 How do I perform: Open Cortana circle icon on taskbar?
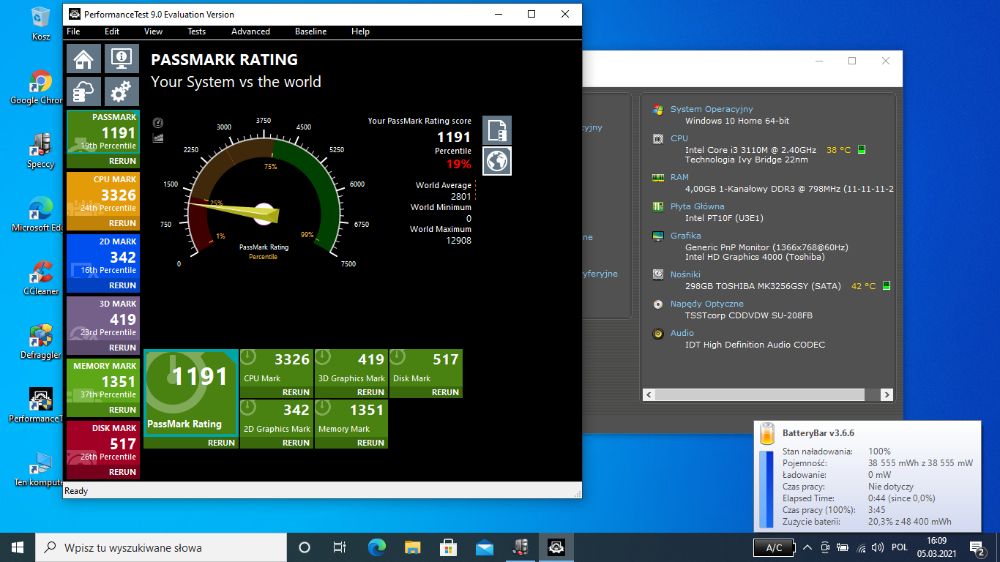pos(304,547)
